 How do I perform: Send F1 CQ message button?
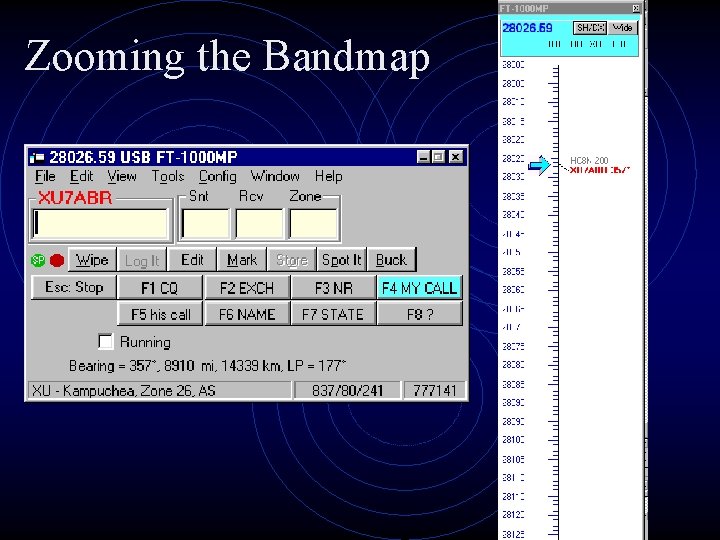[x=159, y=288]
